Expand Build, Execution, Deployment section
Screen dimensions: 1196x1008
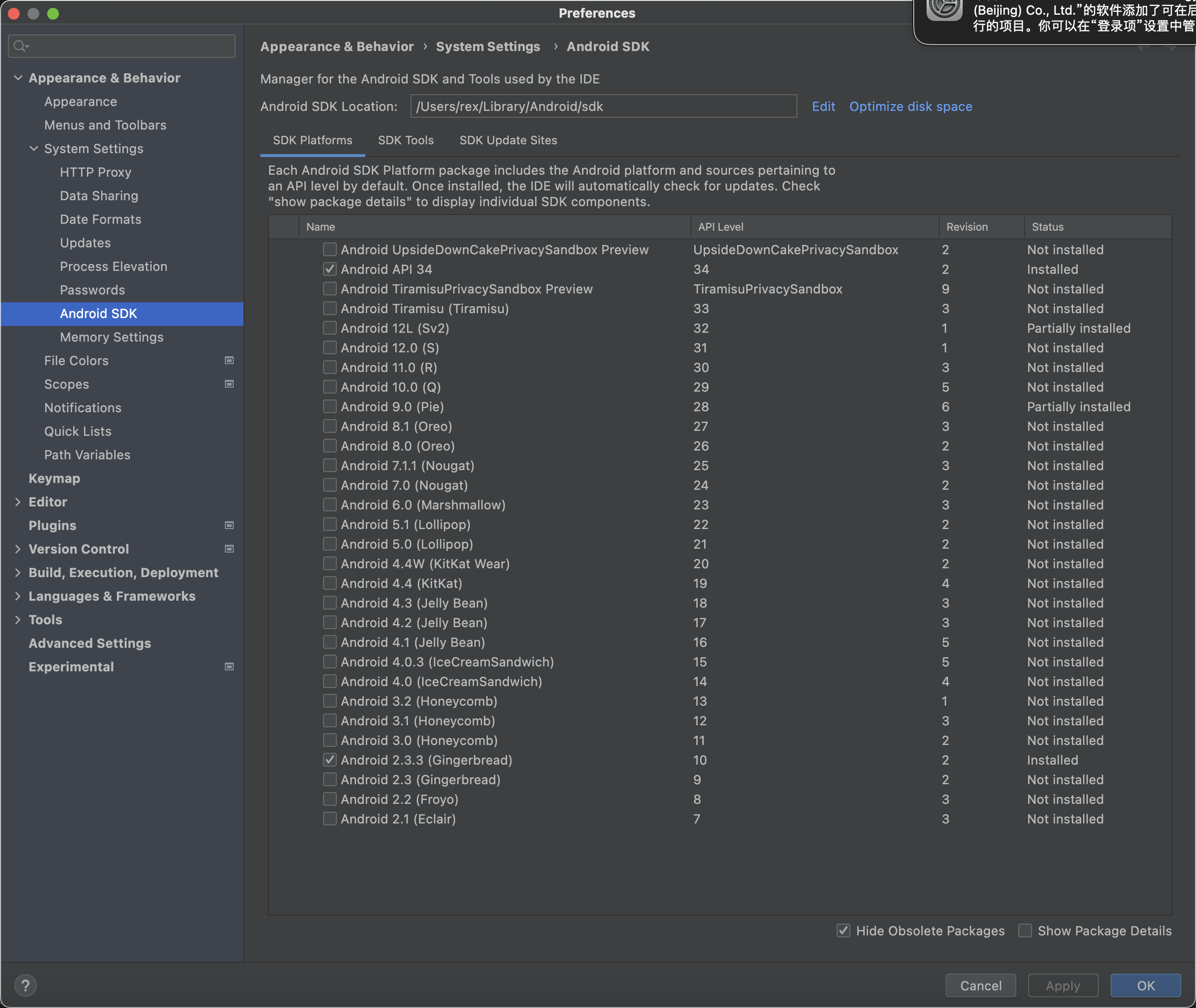coord(18,573)
